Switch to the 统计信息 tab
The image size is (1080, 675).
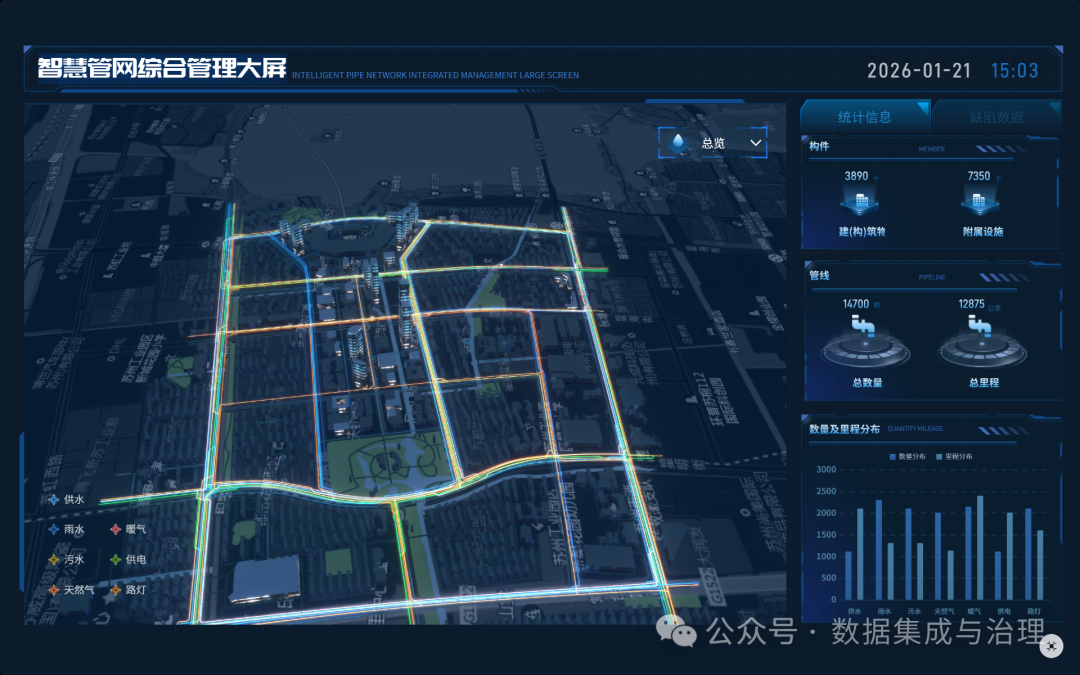pyautogui.click(x=864, y=117)
